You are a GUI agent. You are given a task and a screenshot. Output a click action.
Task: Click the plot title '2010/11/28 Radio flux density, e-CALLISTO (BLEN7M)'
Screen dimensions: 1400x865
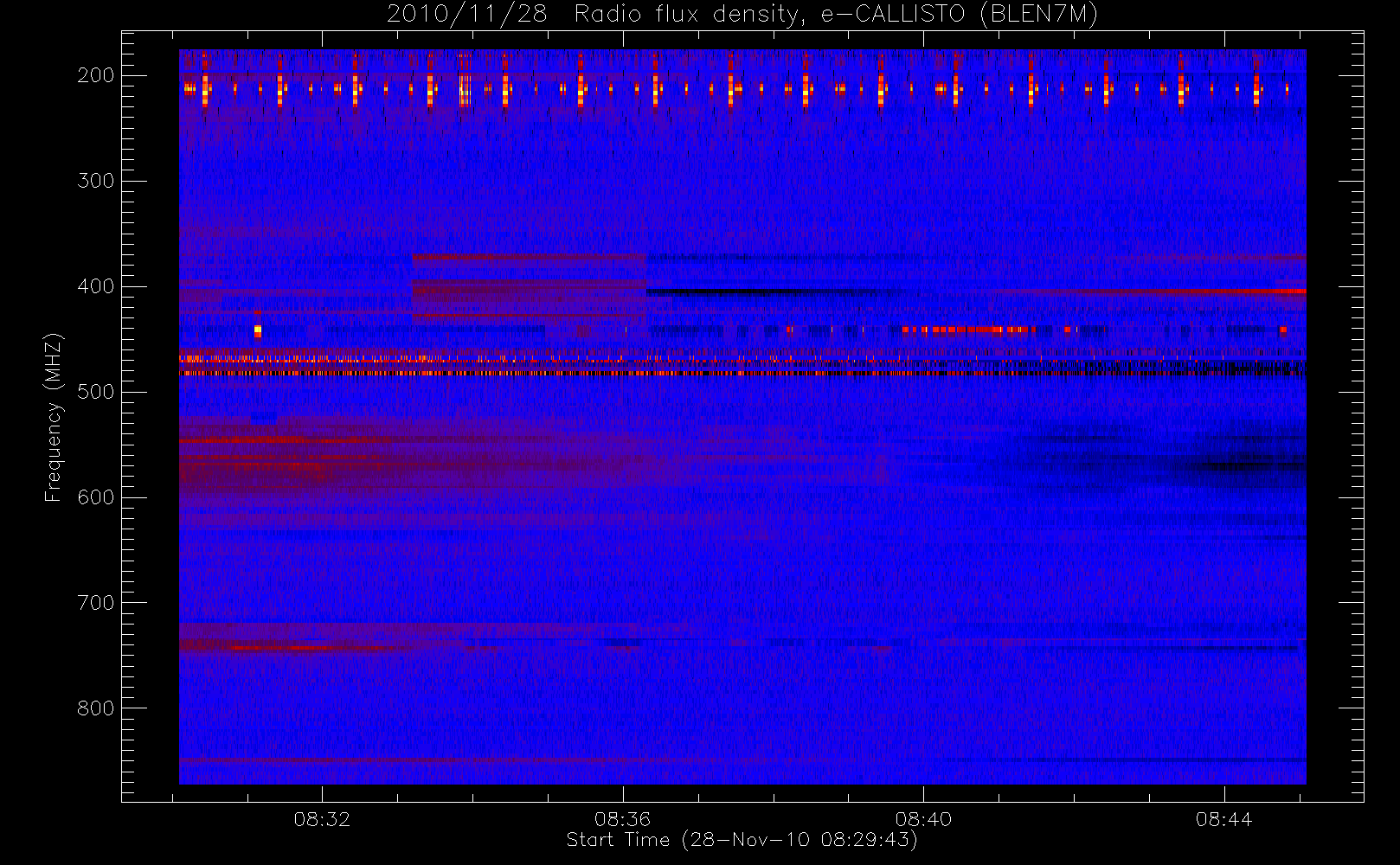click(742, 15)
